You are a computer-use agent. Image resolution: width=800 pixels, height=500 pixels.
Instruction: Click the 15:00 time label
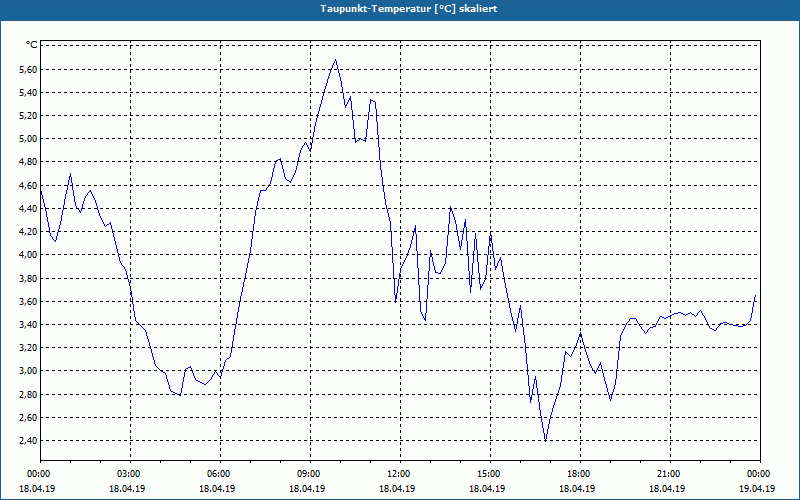click(x=490, y=474)
